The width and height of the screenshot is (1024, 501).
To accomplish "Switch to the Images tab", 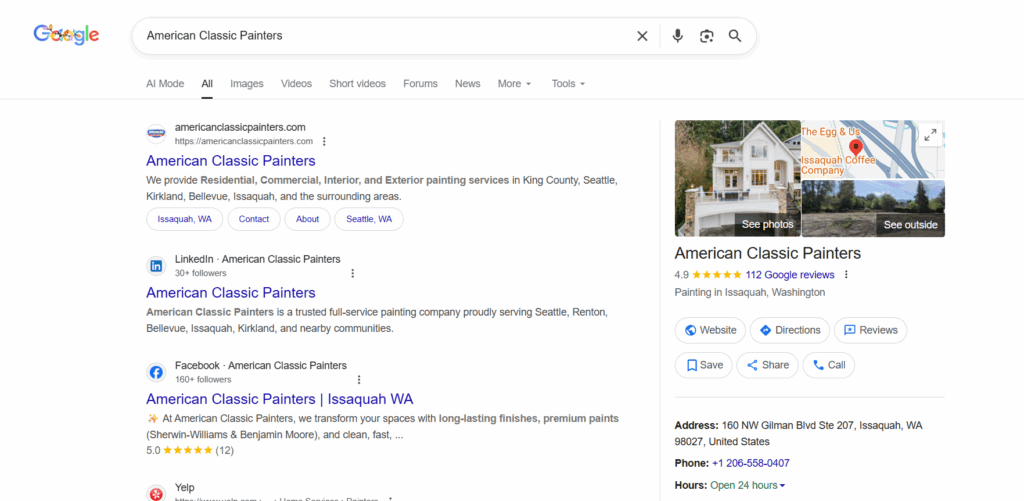I will (x=246, y=84).
